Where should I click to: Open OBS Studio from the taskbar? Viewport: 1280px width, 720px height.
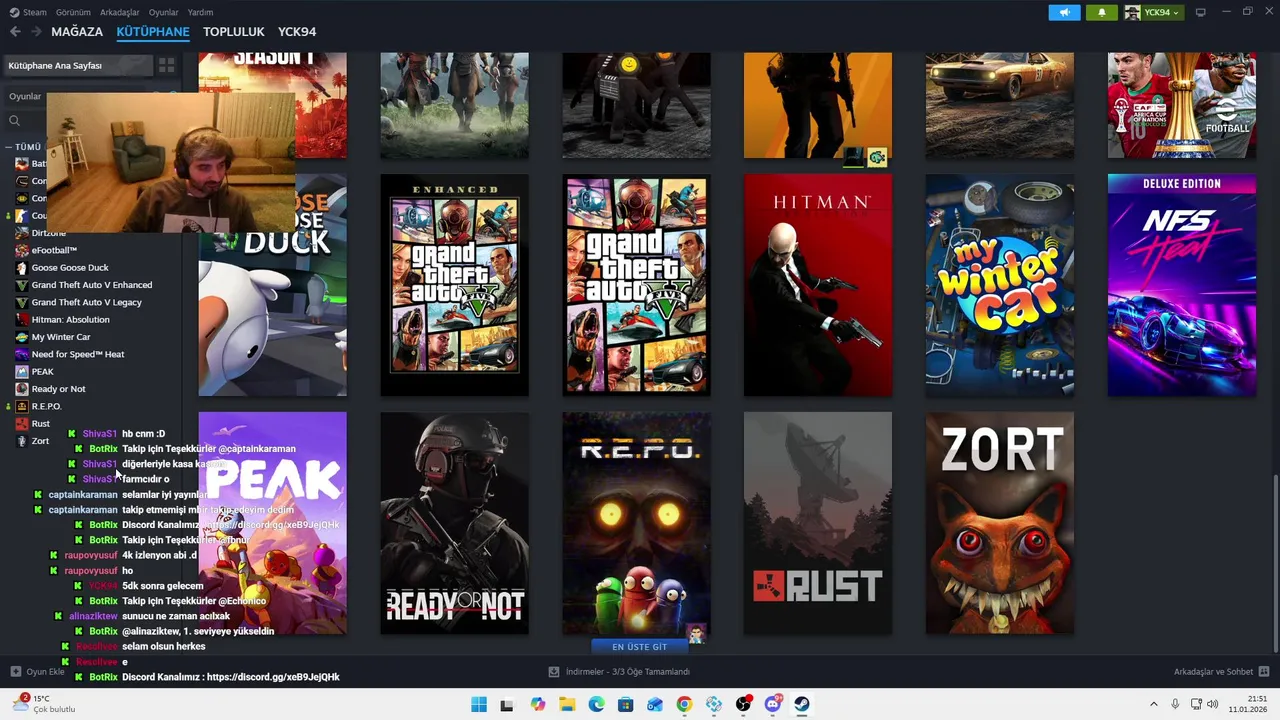(743, 705)
